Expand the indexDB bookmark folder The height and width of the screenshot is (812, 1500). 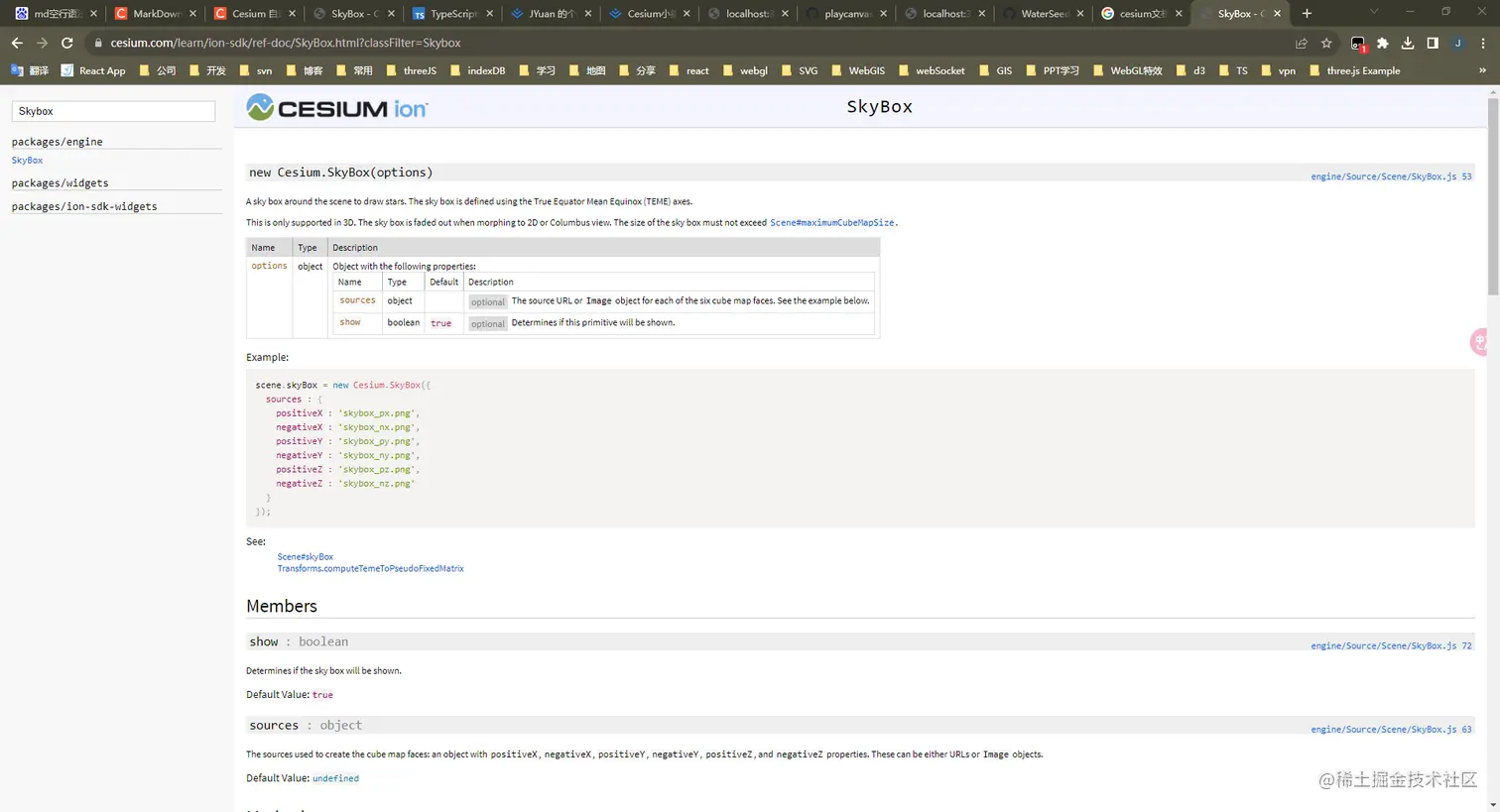pyautogui.click(x=477, y=70)
